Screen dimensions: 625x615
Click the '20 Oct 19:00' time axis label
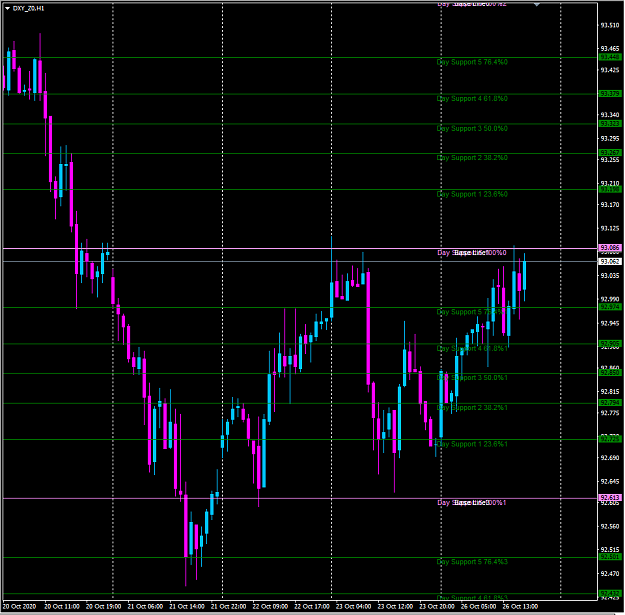coord(104,606)
